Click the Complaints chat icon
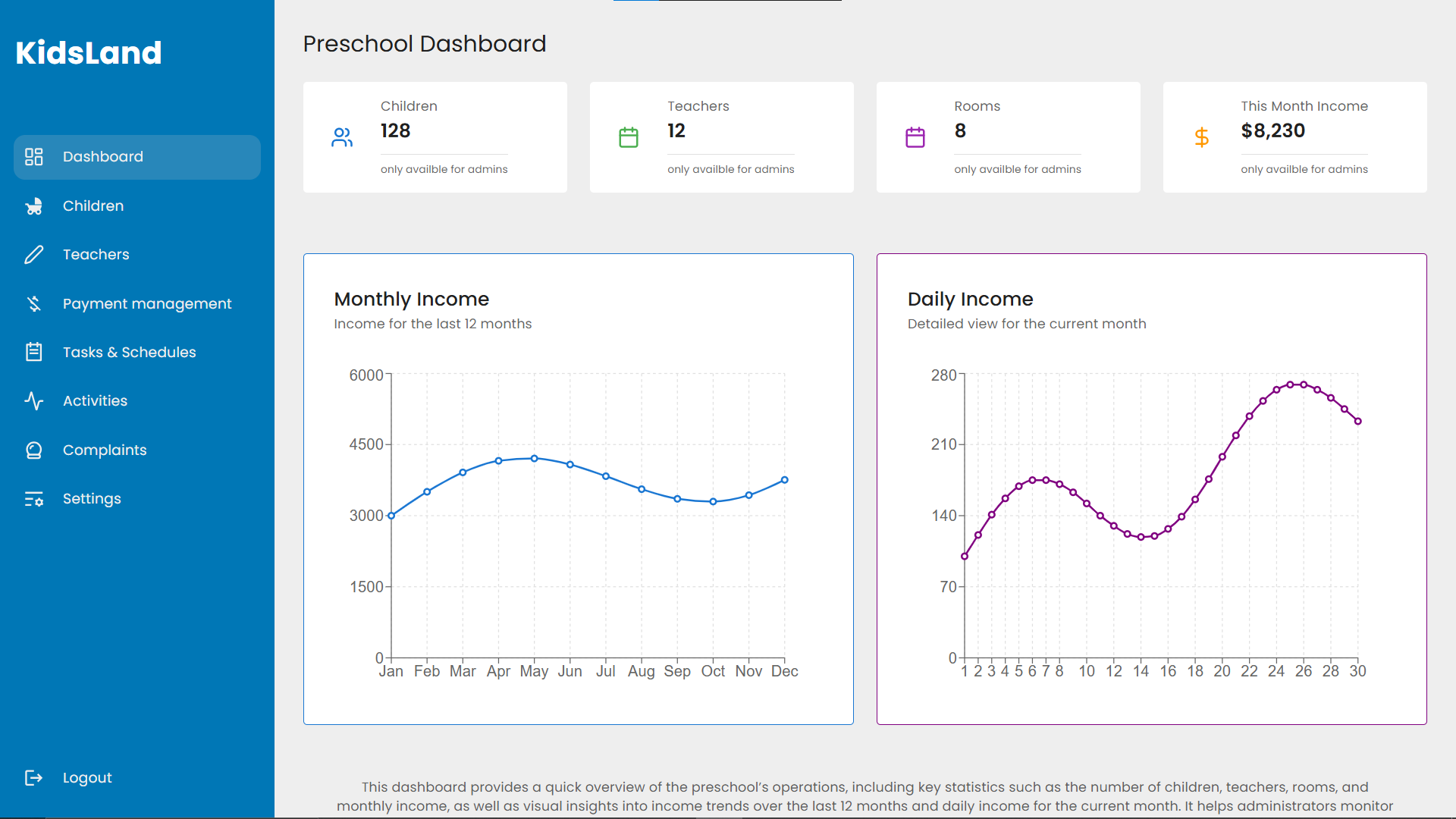Image resolution: width=1456 pixels, height=819 pixels. tap(34, 450)
